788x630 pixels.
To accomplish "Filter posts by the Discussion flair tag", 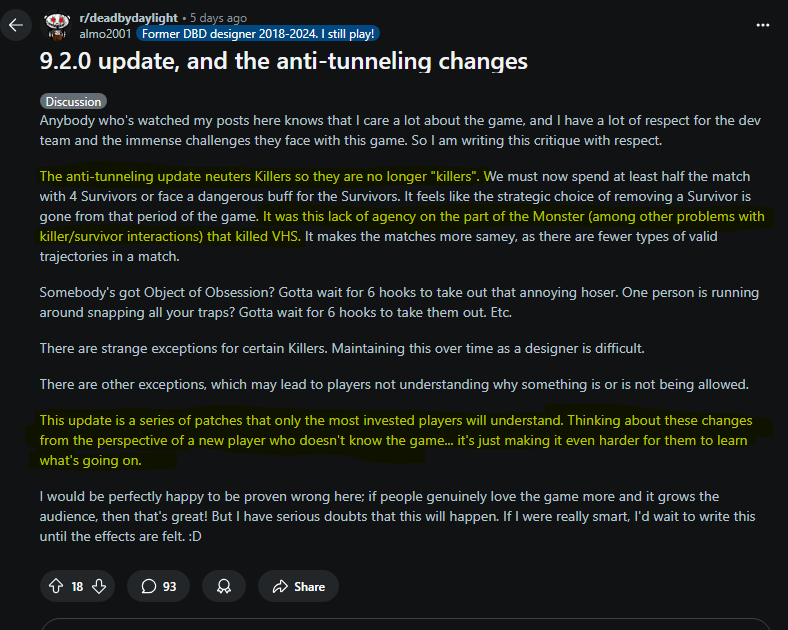I will pos(73,101).
